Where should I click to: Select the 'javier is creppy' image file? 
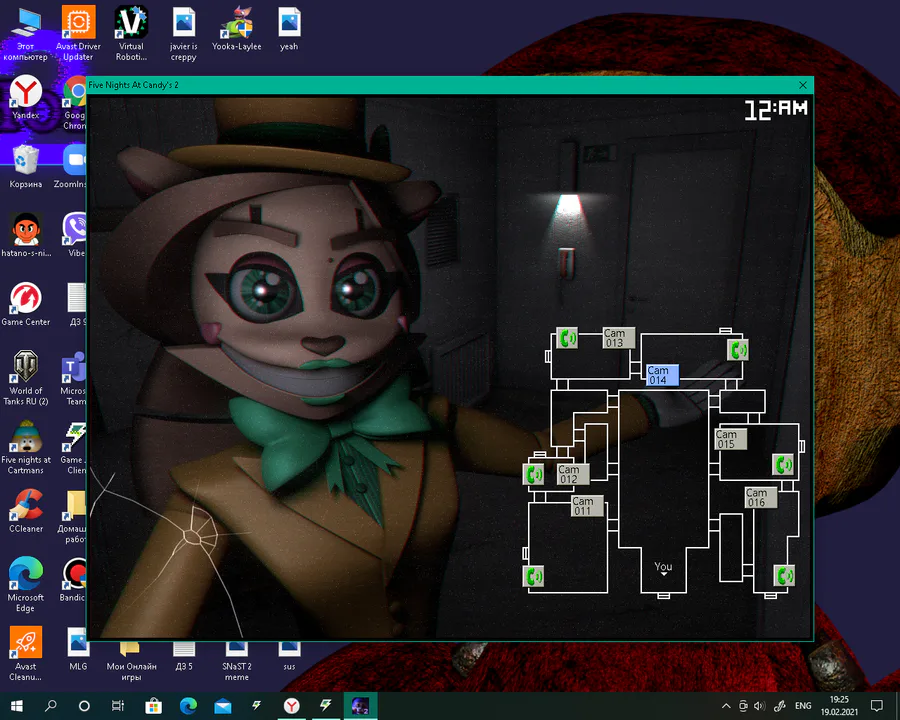[x=184, y=34]
